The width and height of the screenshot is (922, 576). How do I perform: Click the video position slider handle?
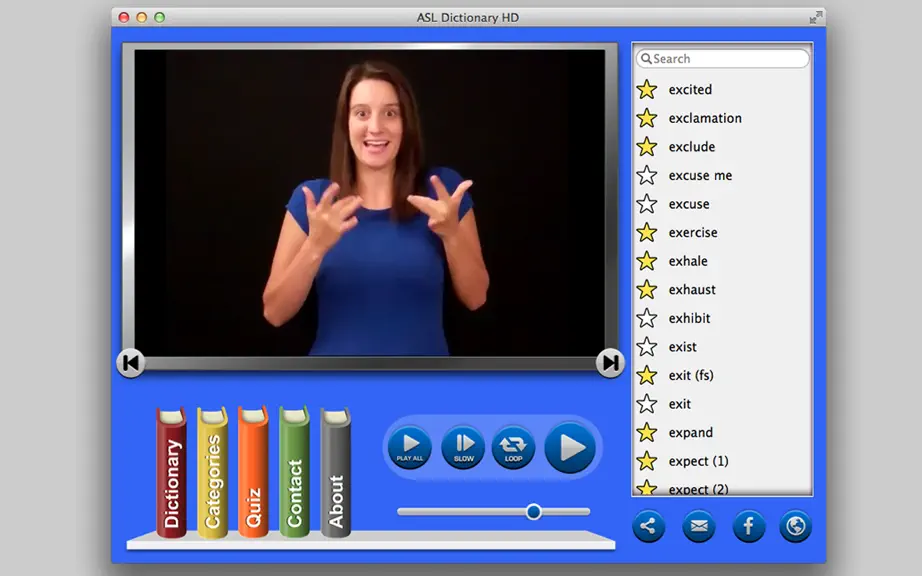(x=533, y=512)
